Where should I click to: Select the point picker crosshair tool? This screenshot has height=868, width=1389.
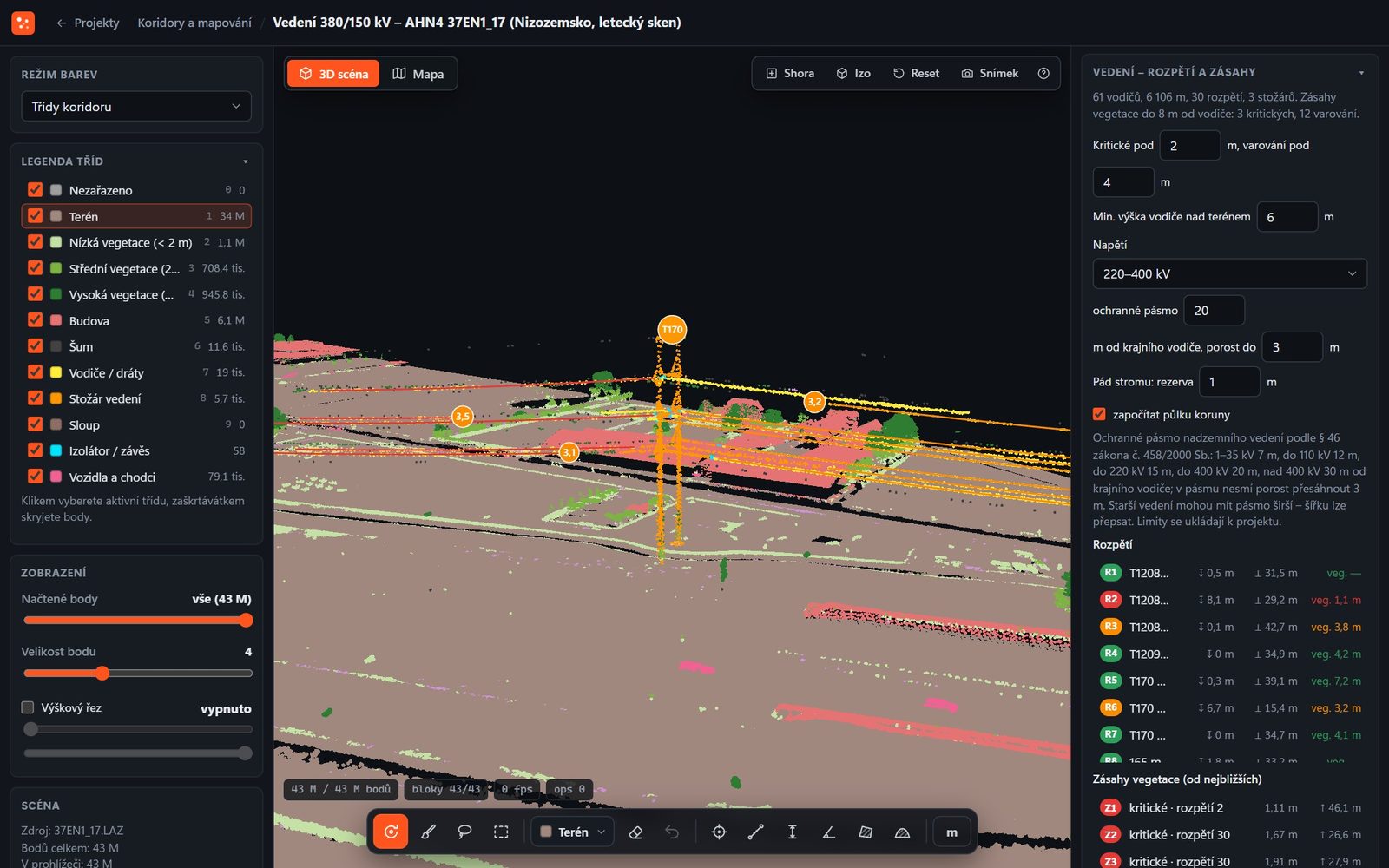click(x=719, y=832)
